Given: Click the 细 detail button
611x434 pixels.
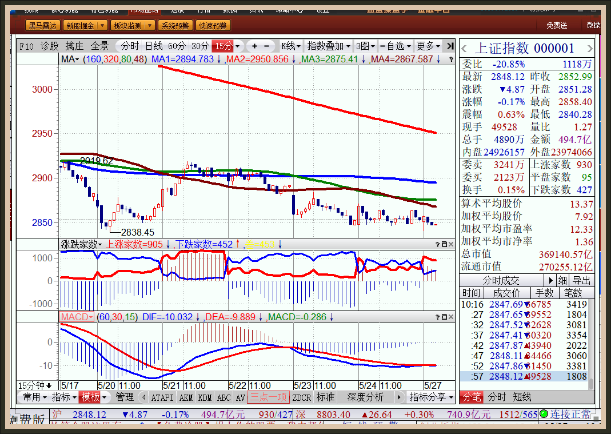Looking at the screenshot, I should pos(562,281).
